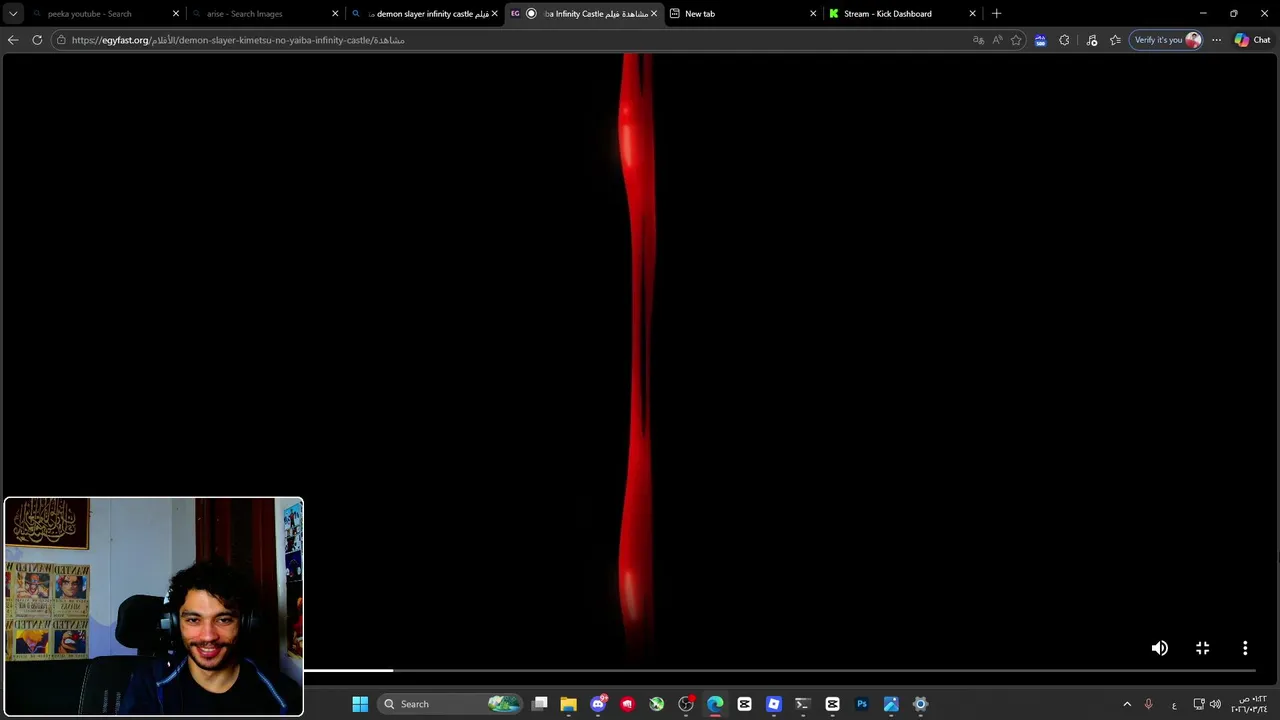Open the Photos app taskbar icon

pos(891,704)
